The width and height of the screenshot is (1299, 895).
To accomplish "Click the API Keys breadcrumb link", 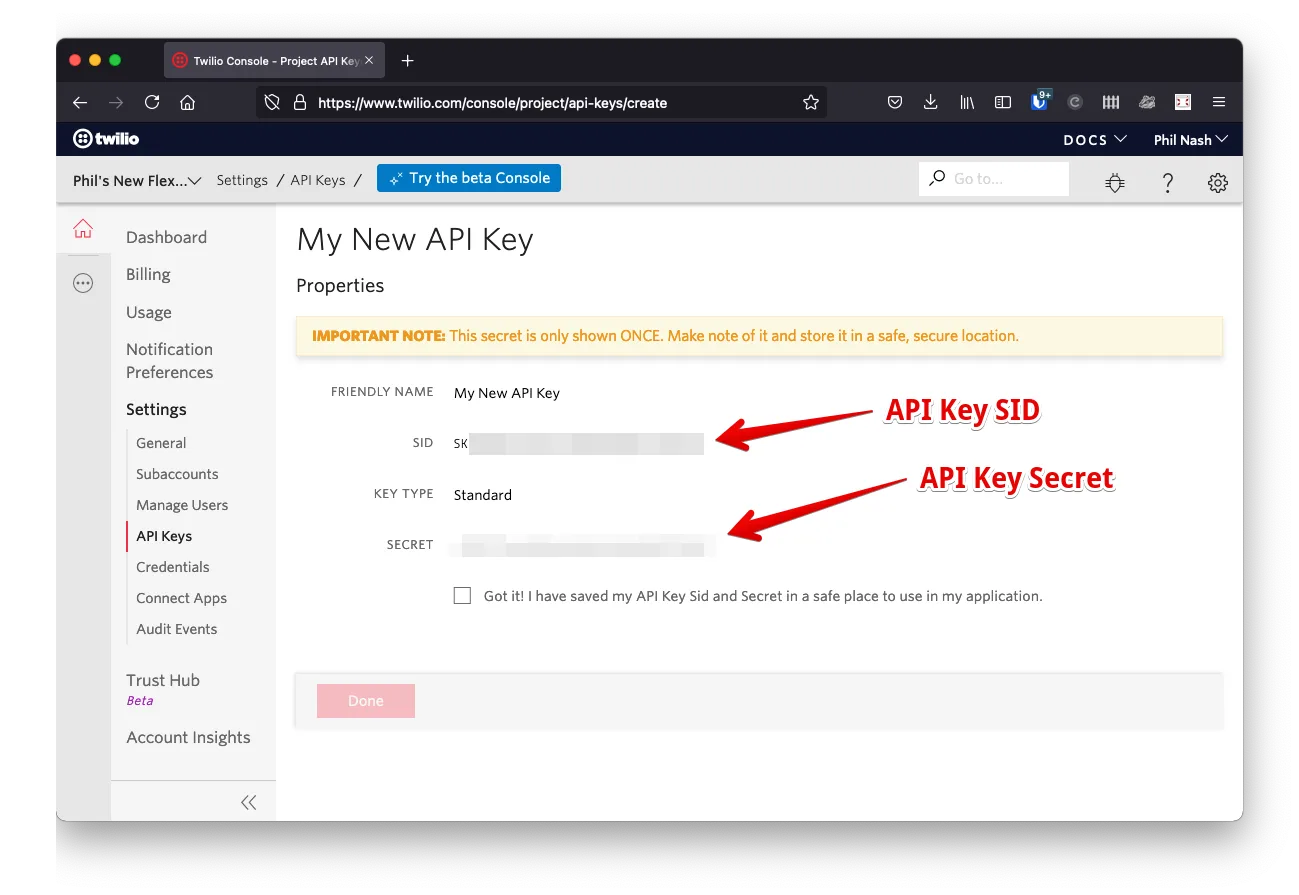I will [318, 181].
